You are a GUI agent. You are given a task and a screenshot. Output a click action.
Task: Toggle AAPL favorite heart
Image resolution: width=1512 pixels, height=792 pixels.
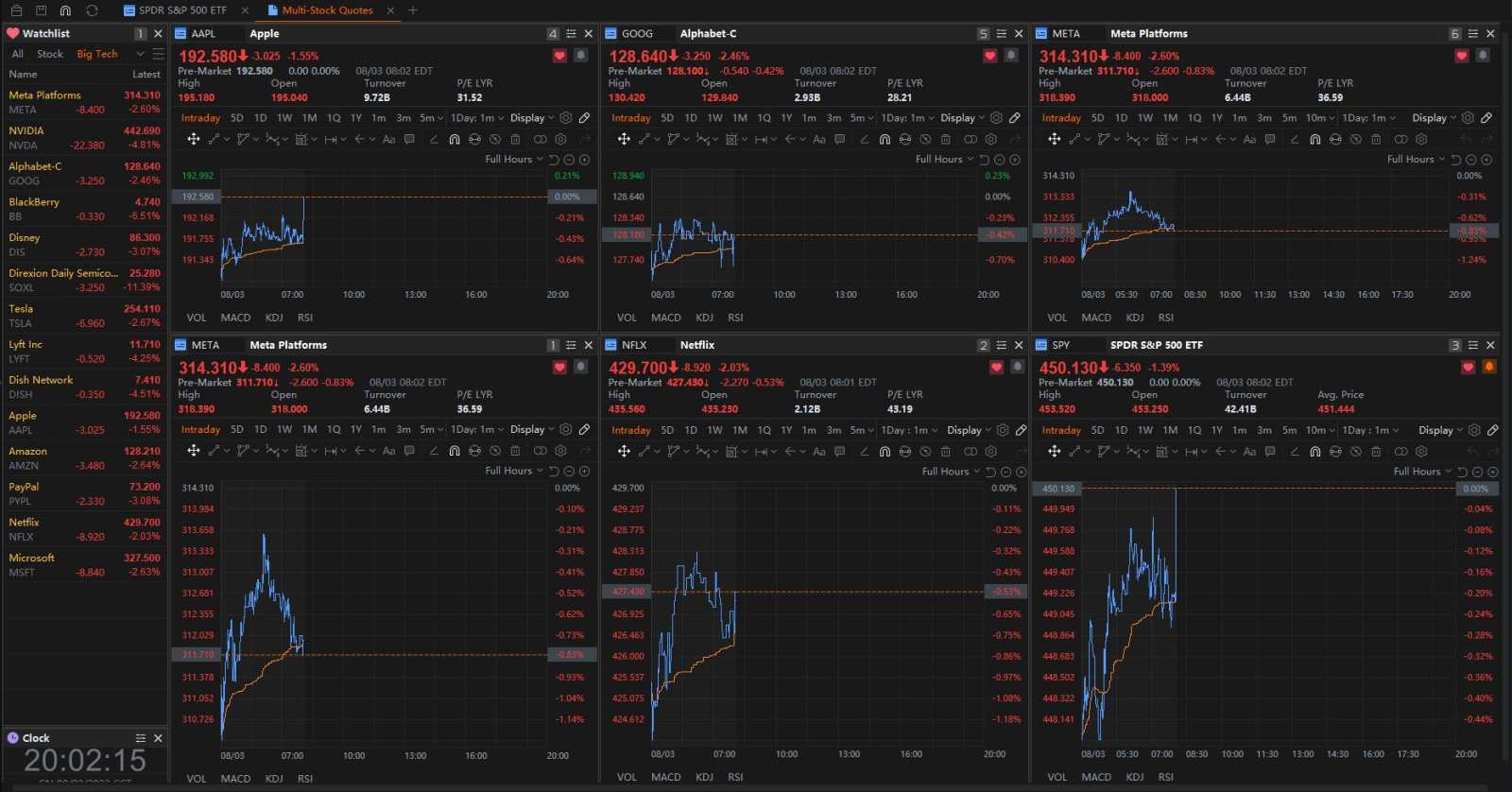tap(559, 56)
